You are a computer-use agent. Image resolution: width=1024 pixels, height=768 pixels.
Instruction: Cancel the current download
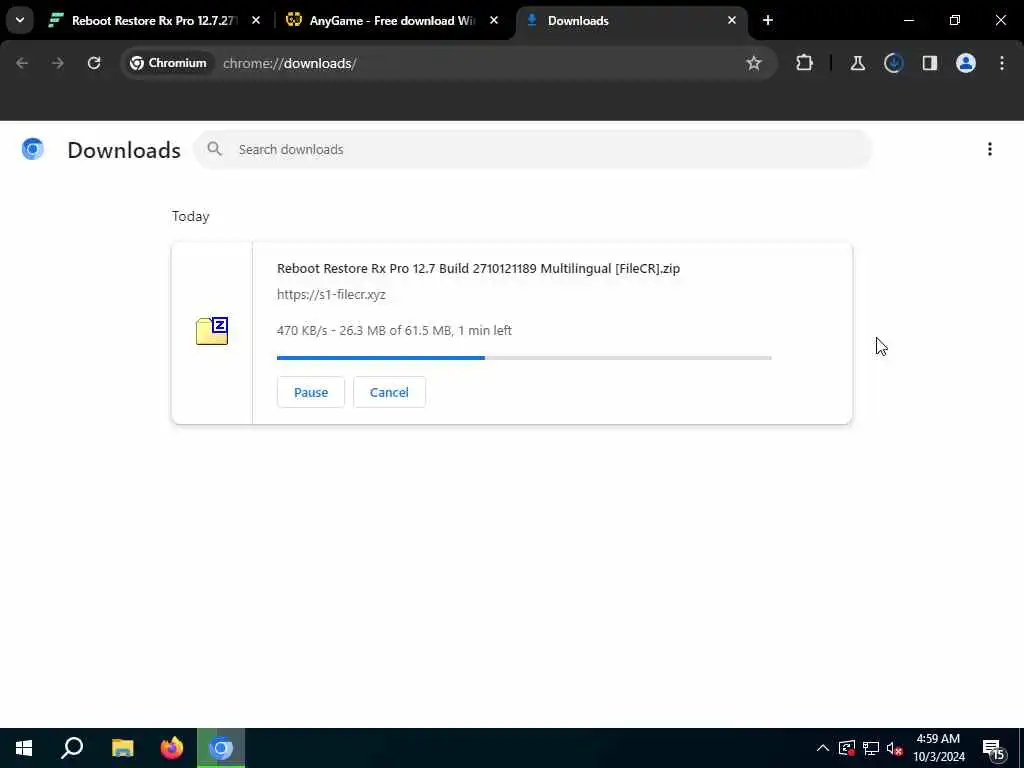(x=389, y=392)
